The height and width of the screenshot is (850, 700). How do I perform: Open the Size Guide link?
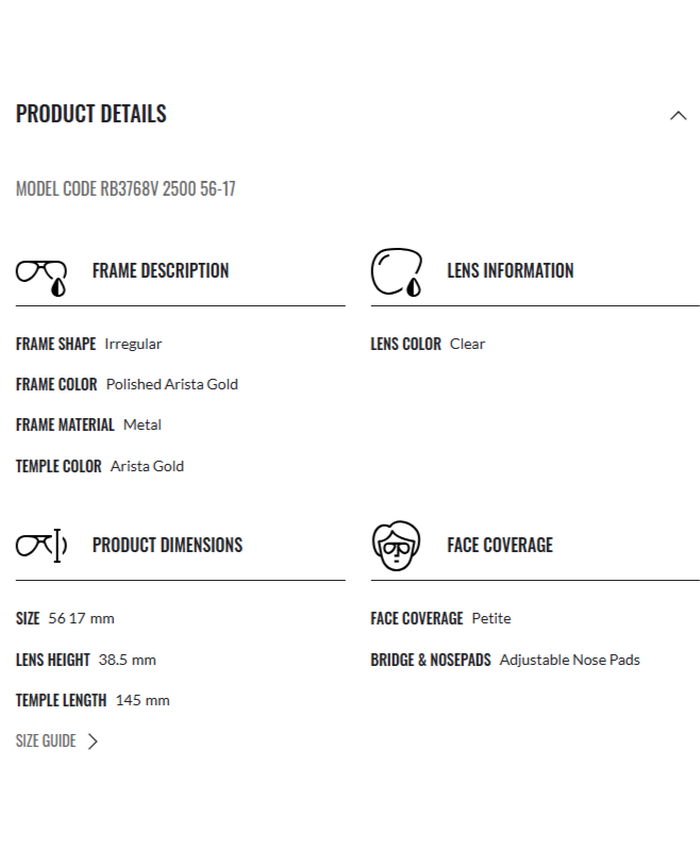click(x=46, y=741)
